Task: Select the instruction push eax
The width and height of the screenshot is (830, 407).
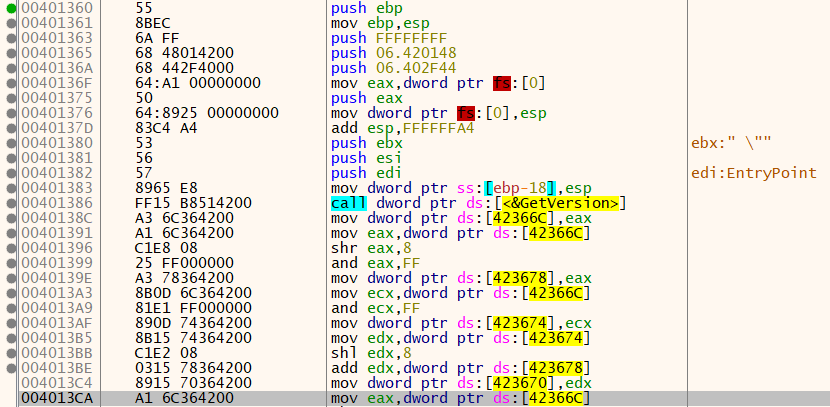Action: (366, 98)
